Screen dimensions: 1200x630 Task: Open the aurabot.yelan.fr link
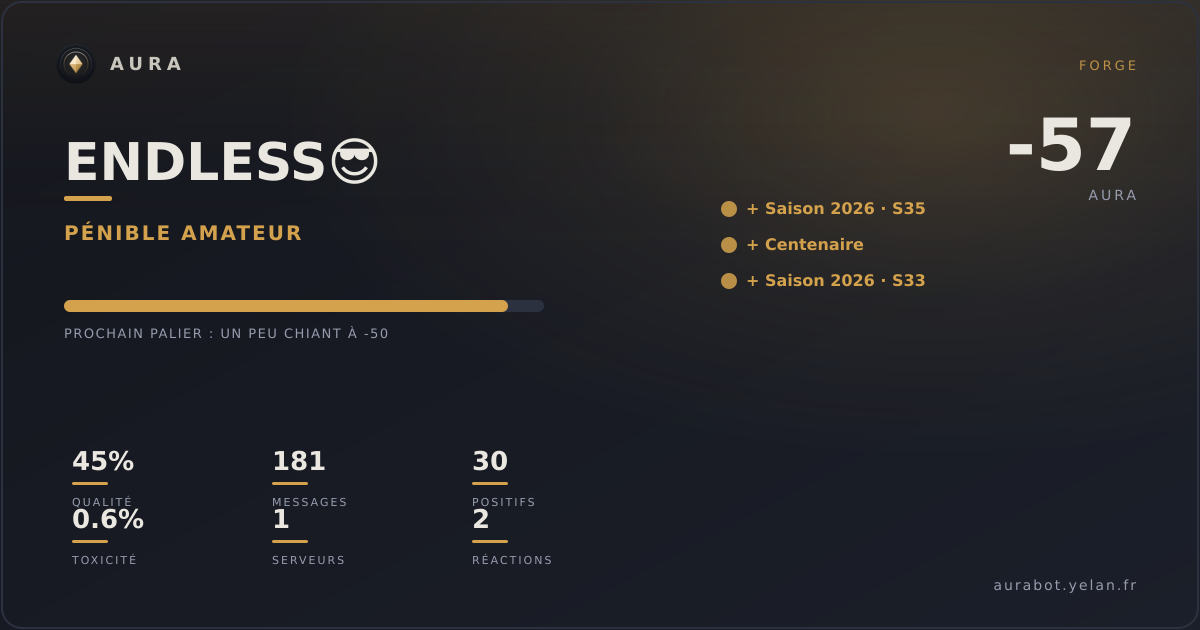point(1066,585)
